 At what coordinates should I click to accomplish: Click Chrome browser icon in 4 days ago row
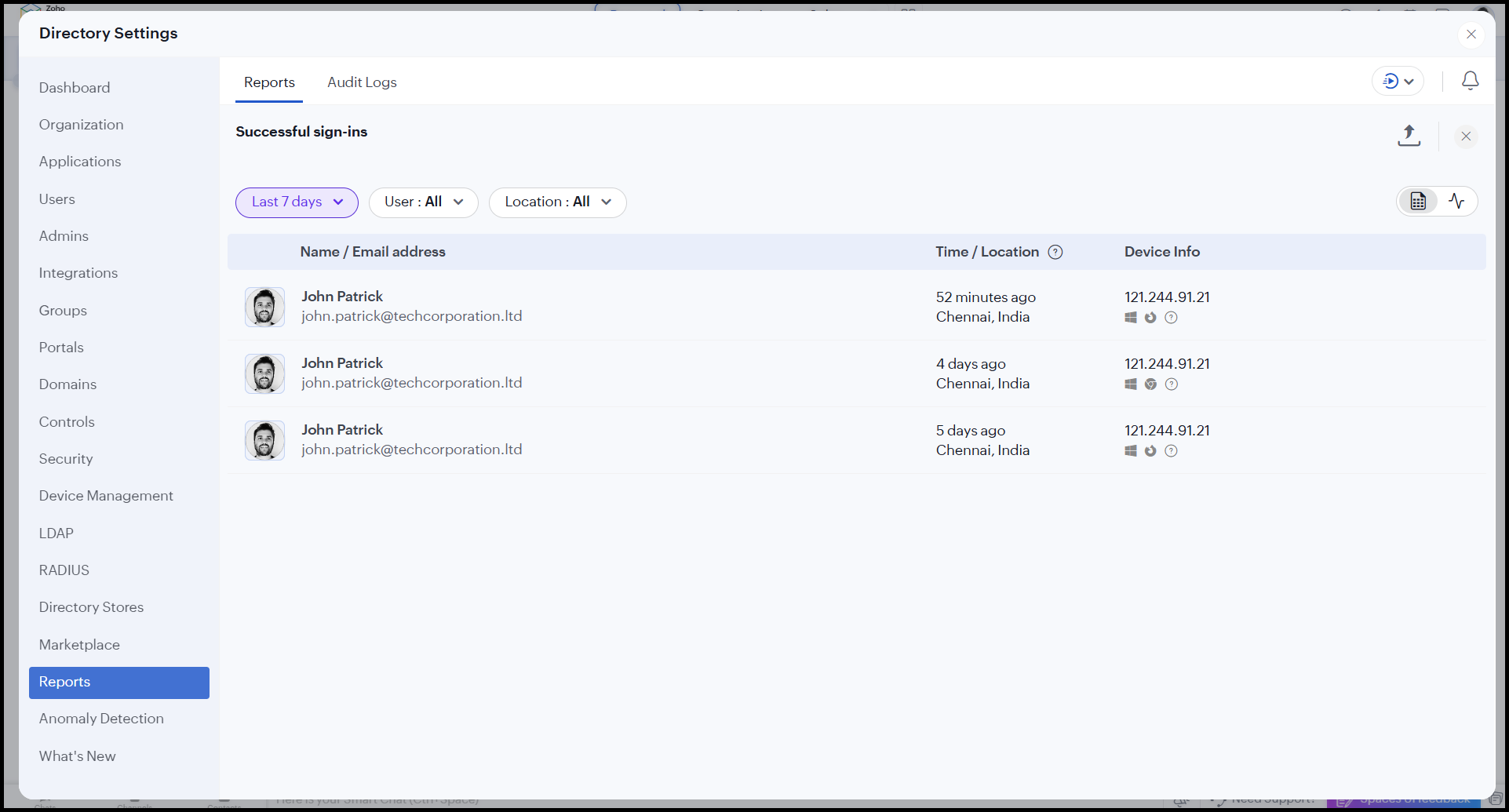coord(1150,384)
